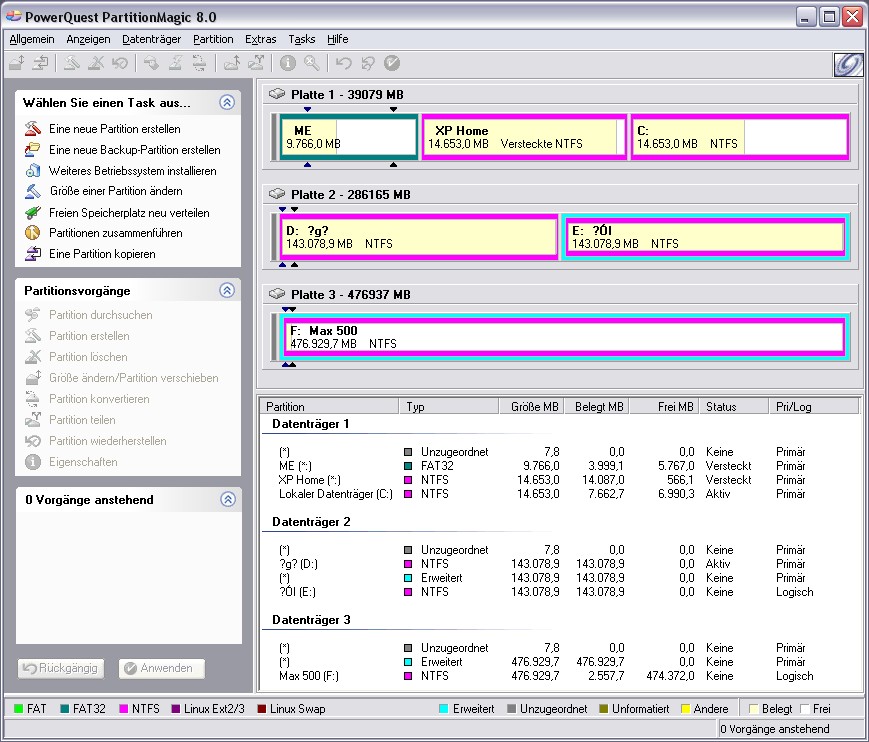Open the Tasks menu
Screen dimensions: 869x742
301,39
